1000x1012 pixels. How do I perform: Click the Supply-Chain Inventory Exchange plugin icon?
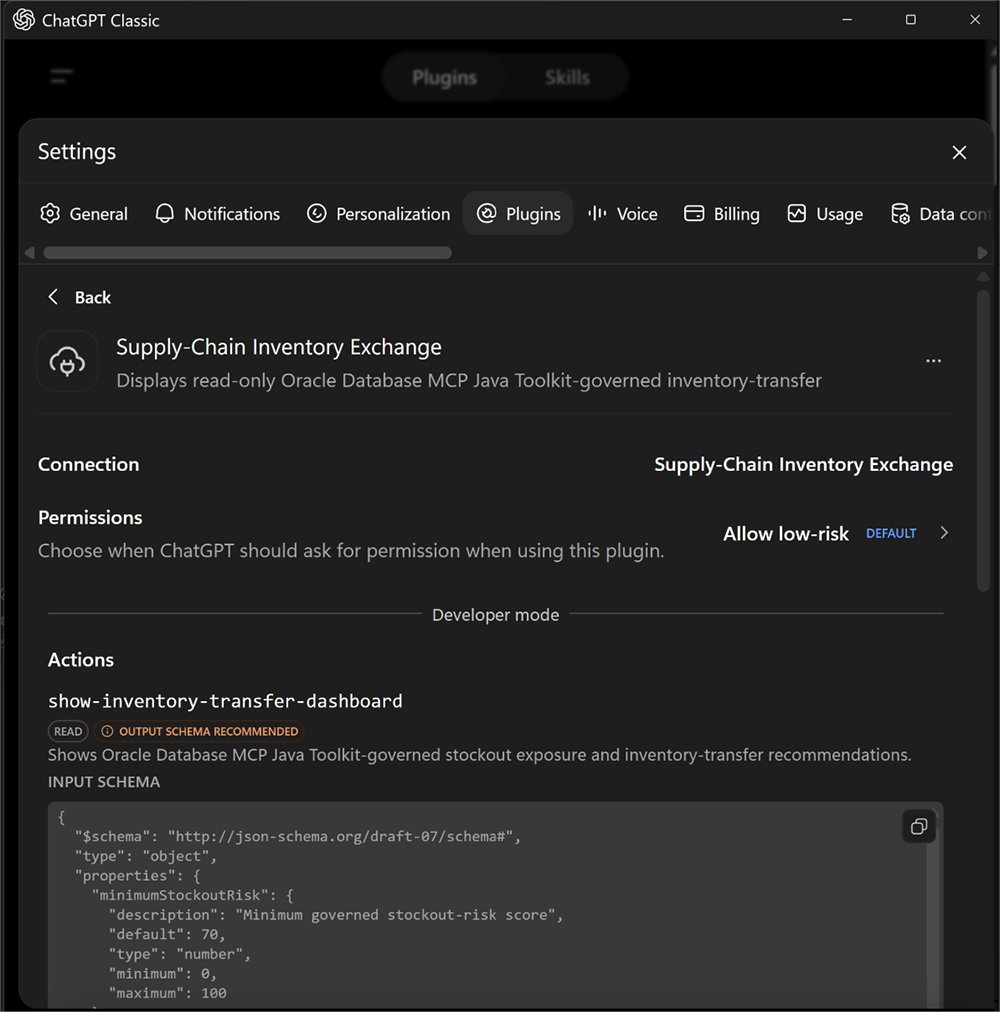coord(67,361)
